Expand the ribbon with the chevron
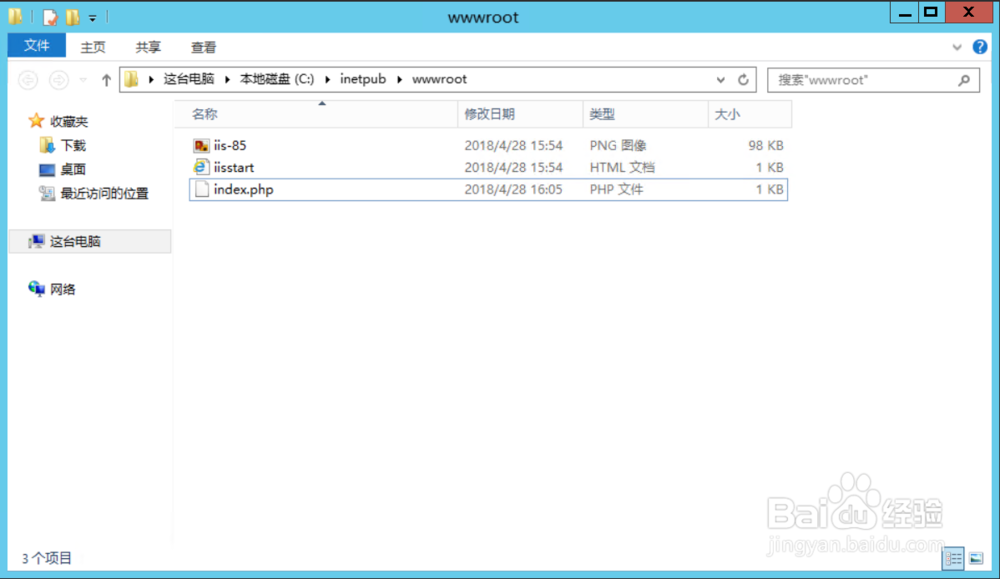The image size is (1000, 579). click(957, 47)
